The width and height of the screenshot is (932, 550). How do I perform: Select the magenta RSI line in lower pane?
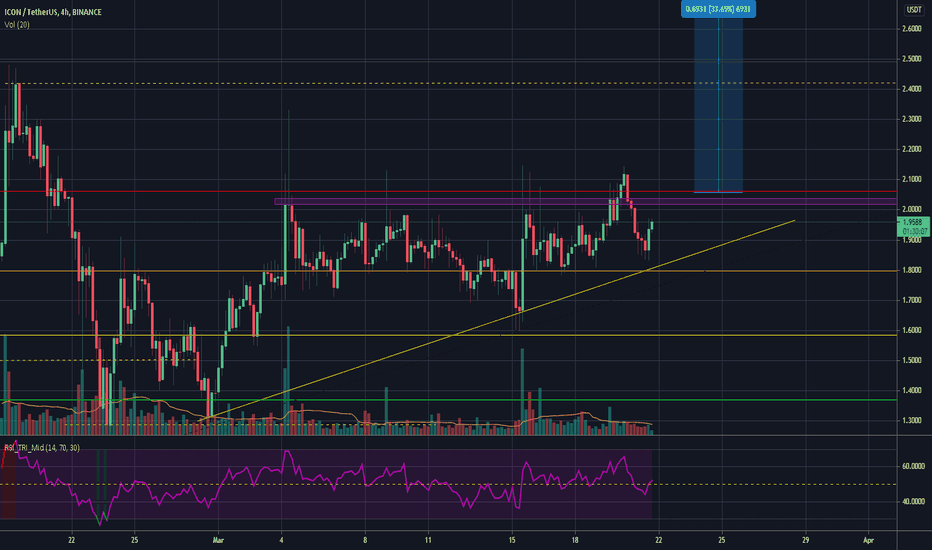tap(327, 482)
